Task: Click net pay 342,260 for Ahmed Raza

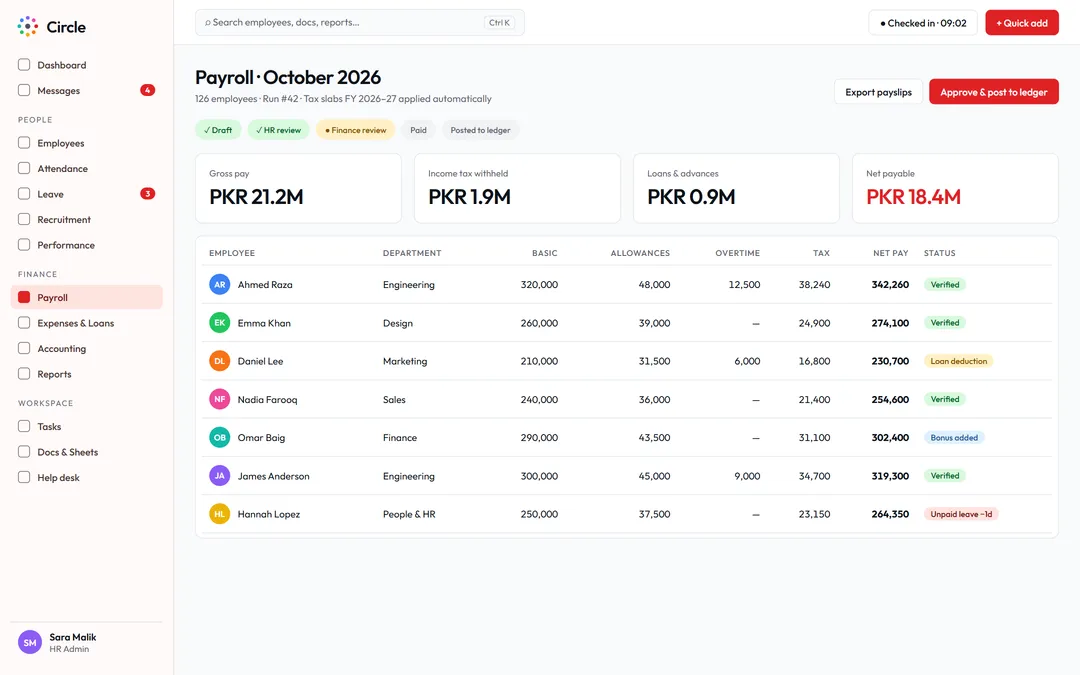Action: pos(890,284)
